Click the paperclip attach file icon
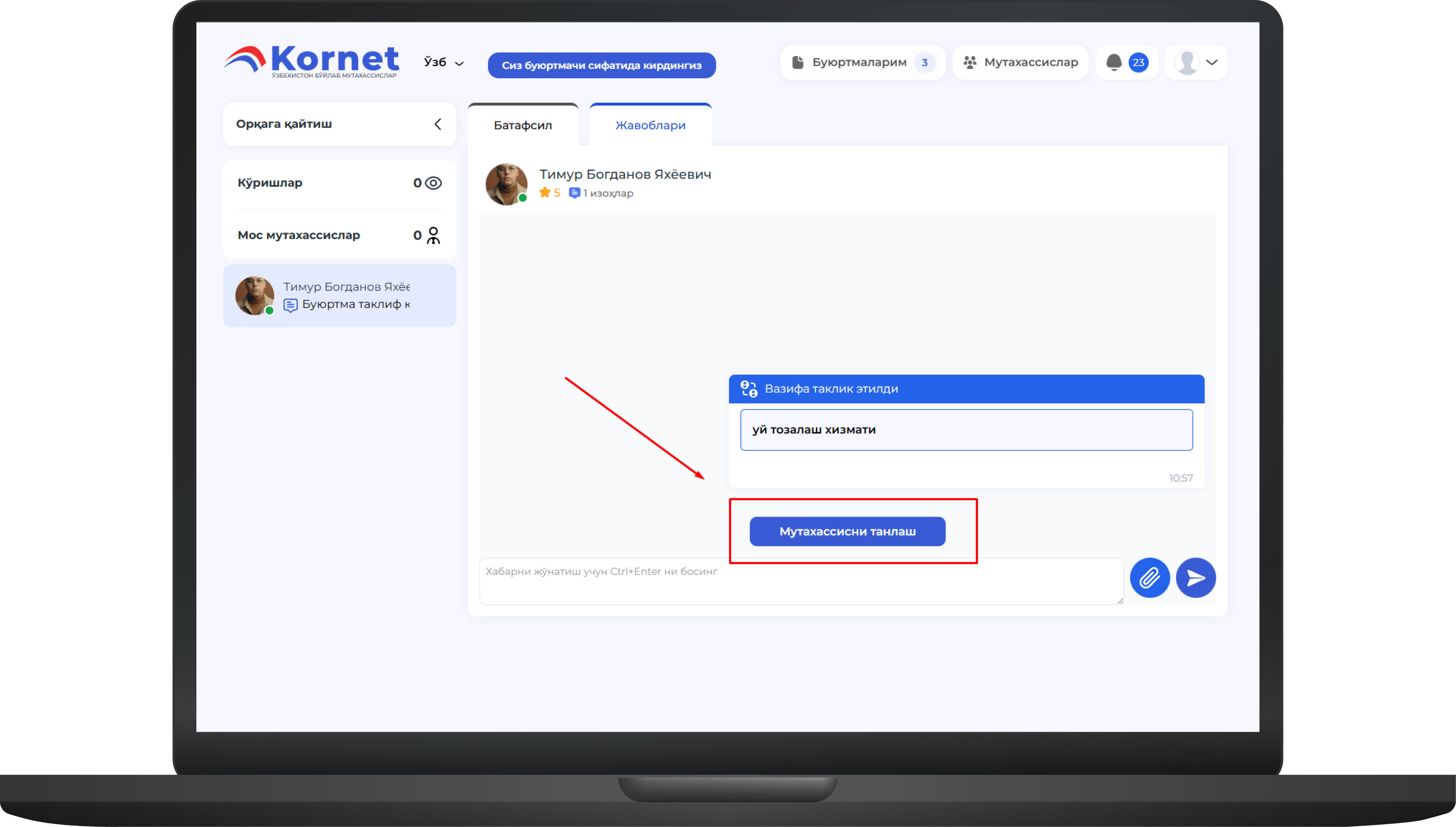Viewport: 1456px width, 827px height. point(1149,578)
